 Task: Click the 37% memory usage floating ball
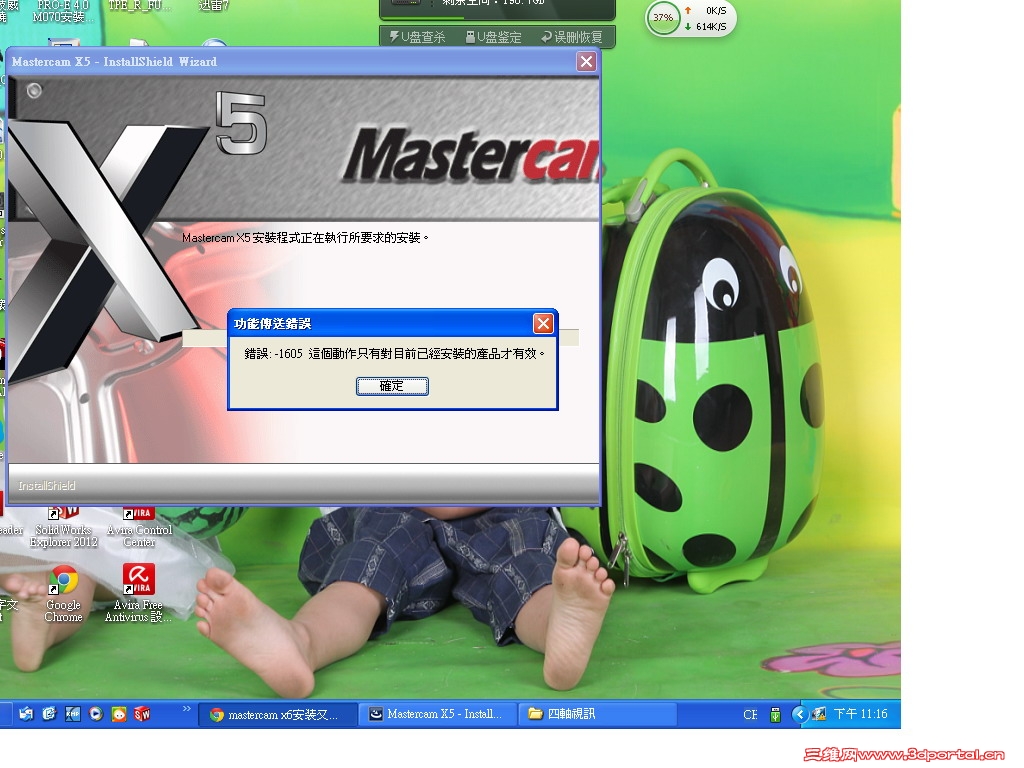662,18
